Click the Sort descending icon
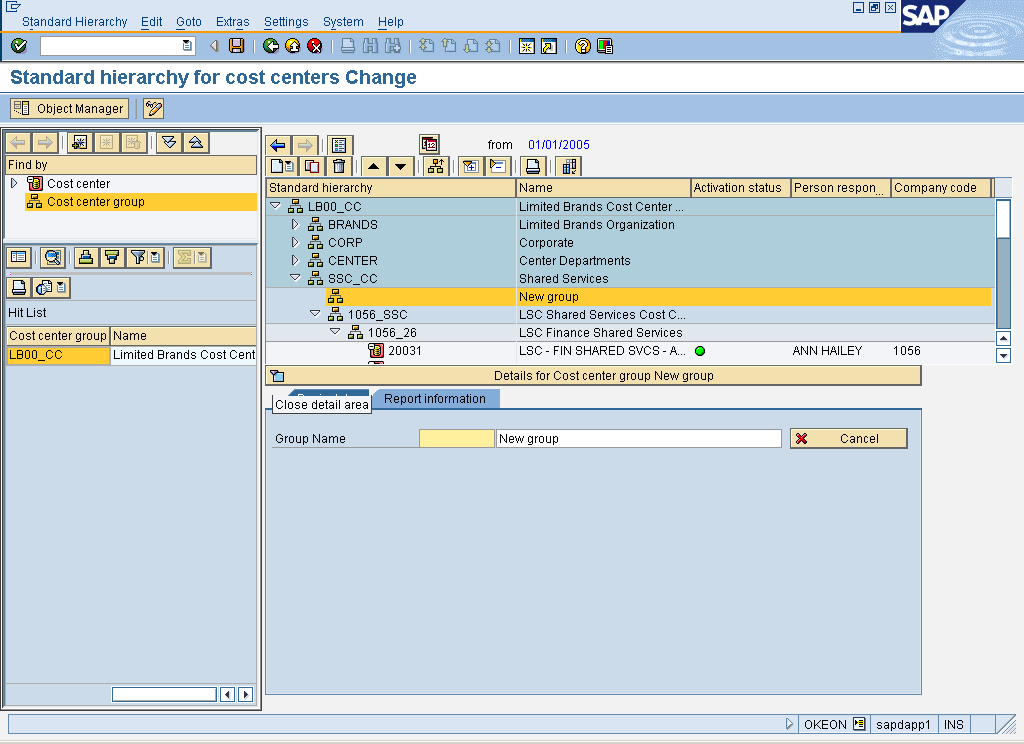Viewport: 1024px width, 744px height. (x=112, y=257)
